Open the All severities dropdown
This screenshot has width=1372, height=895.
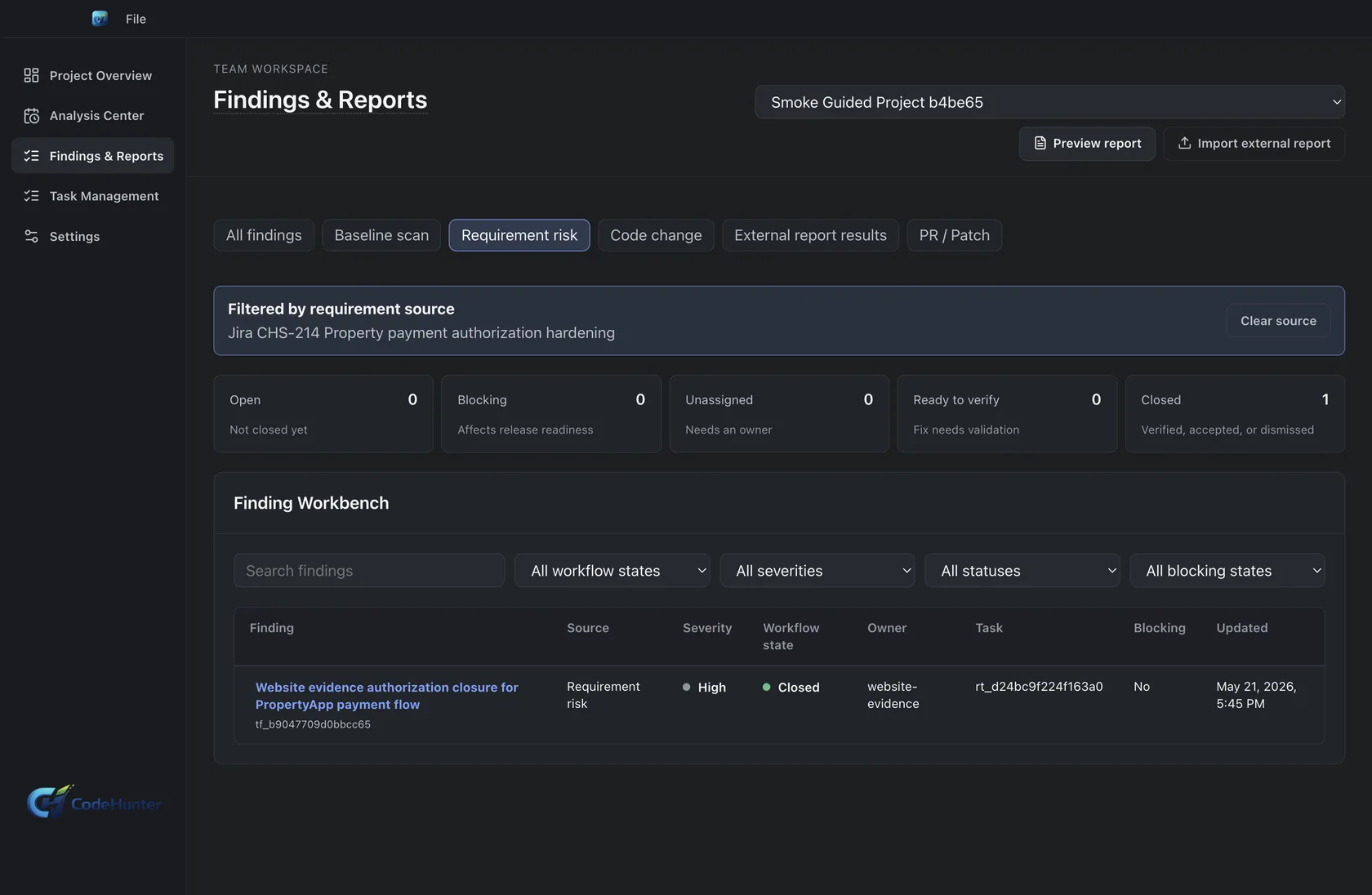point(817,571)
